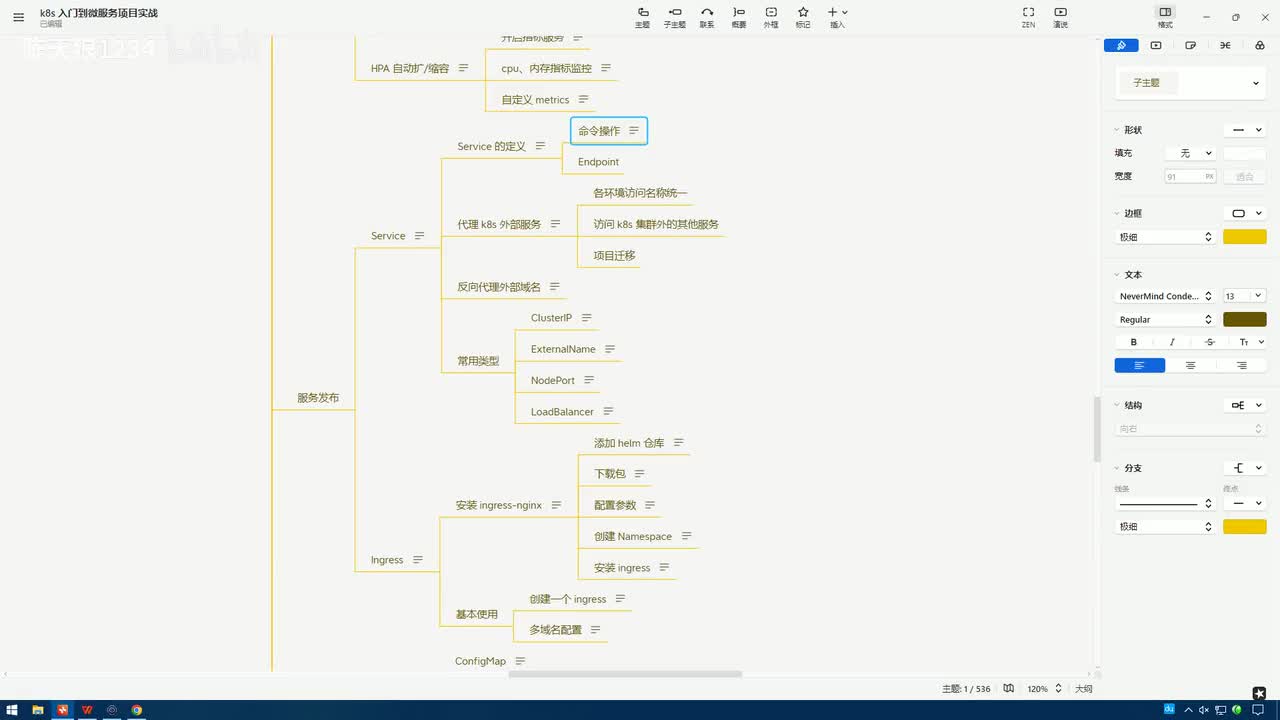Collapse the 分支 section
Image resolution: width=1280 pixels, height=720 pixels.
click(1117, 468)
